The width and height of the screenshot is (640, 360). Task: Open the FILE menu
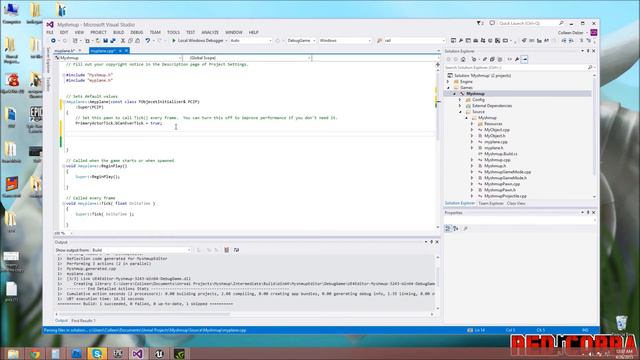tap(50, 32)
